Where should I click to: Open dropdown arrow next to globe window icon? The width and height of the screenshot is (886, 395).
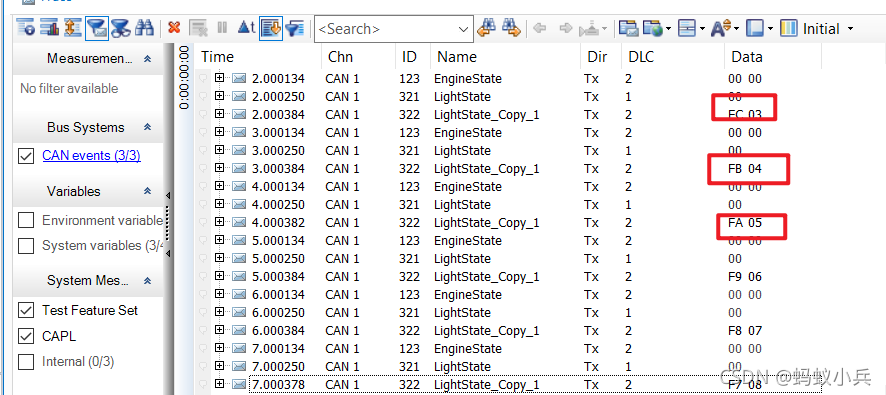coord(669,29)
